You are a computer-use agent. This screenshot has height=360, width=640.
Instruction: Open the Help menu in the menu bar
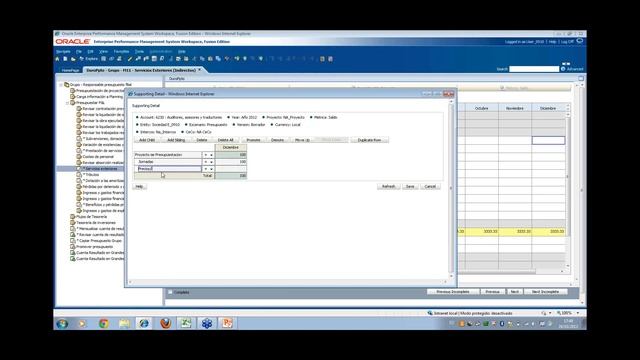click(182, 52)
